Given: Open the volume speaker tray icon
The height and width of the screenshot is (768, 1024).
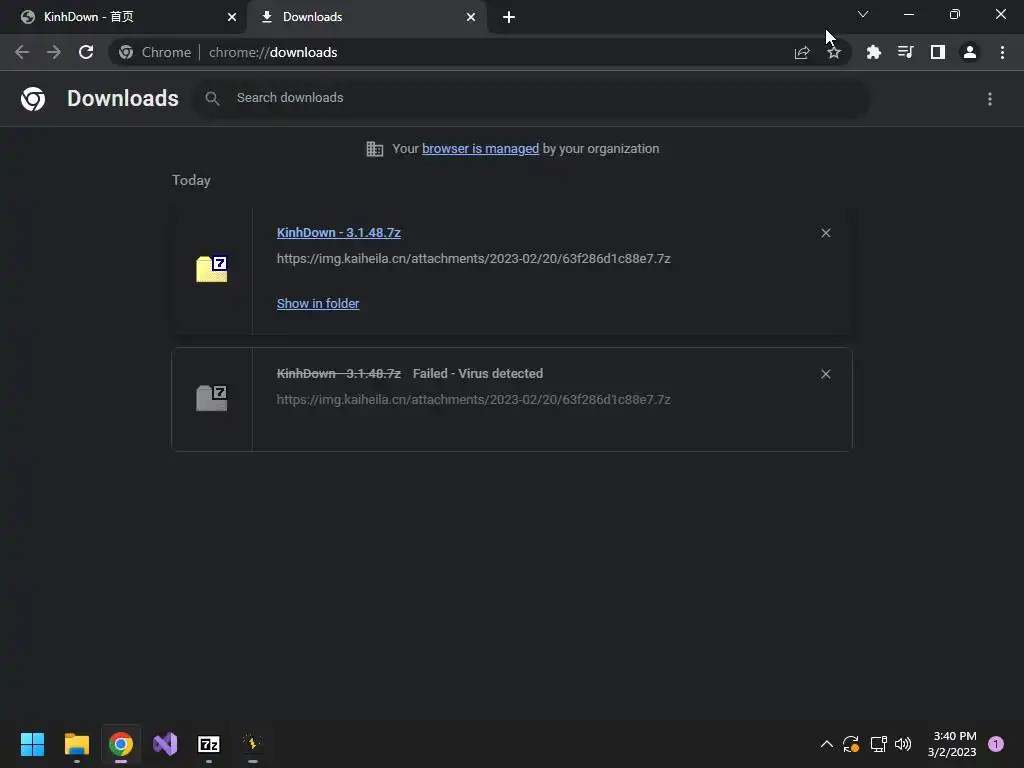Looking at the screenshot, I should tap(903, 744).
